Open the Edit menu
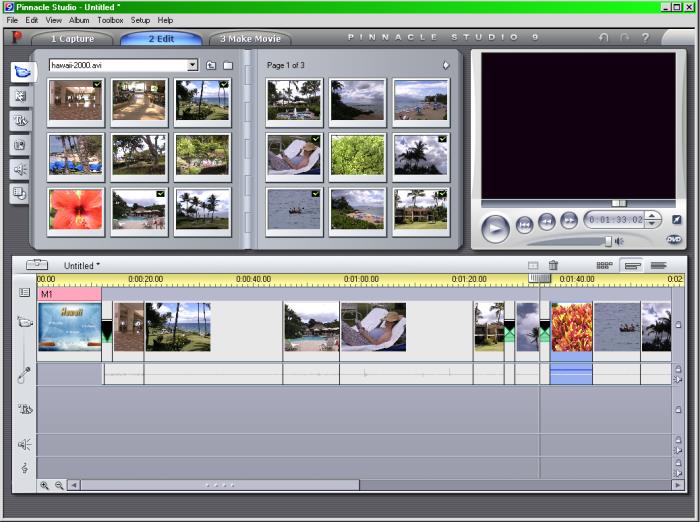The height and width of the screenshot is (522, 700). pyautogui.click(x=31, y=20)
